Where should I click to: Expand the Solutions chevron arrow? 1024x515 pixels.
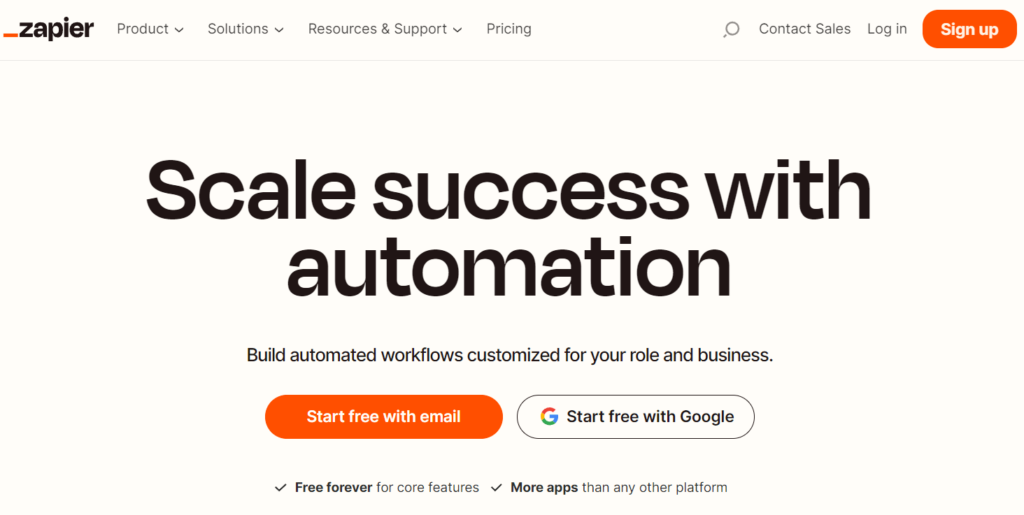click(x=279, y=30)
